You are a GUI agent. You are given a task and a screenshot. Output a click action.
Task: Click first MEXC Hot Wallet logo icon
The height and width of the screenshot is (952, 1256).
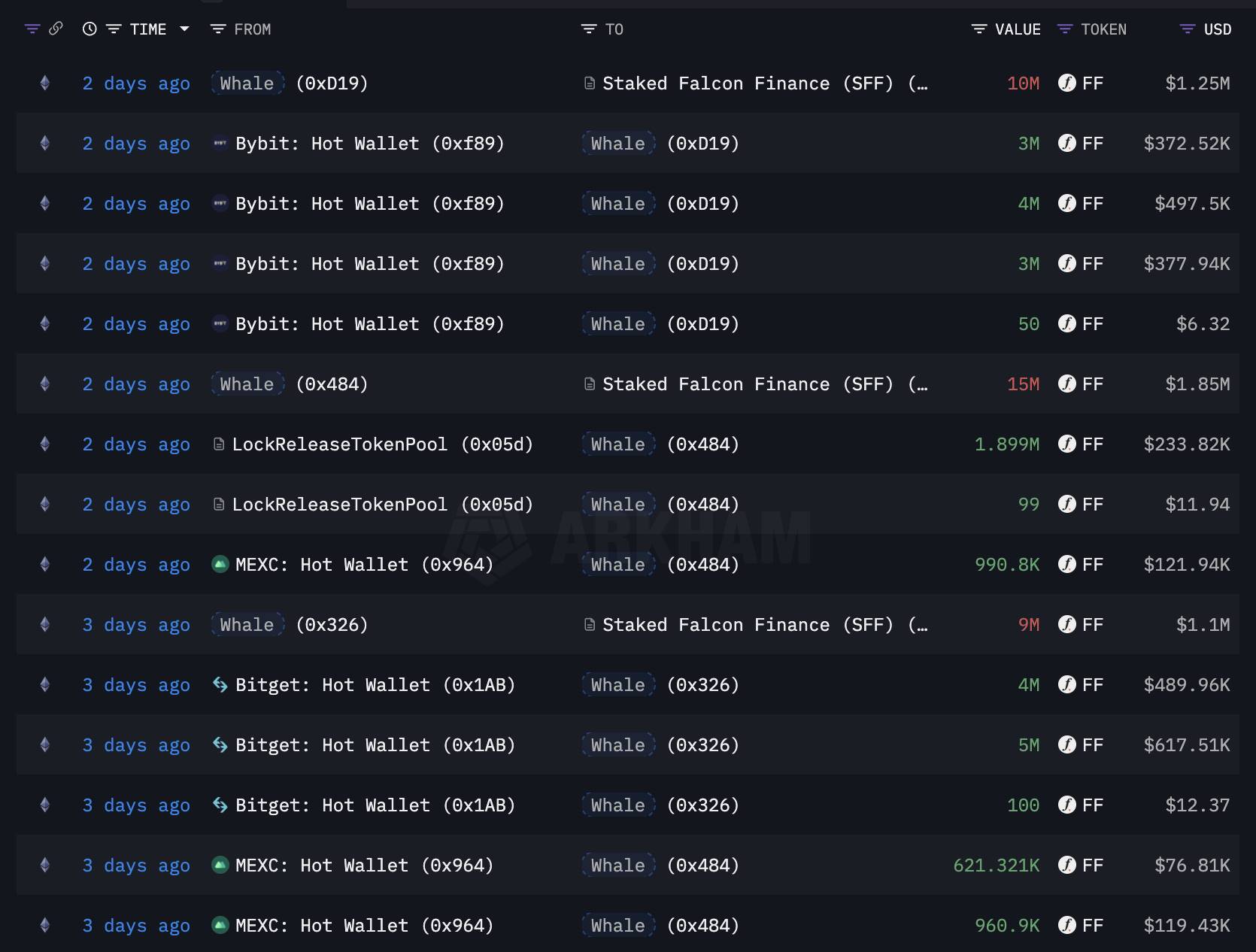tap(220, 565)
